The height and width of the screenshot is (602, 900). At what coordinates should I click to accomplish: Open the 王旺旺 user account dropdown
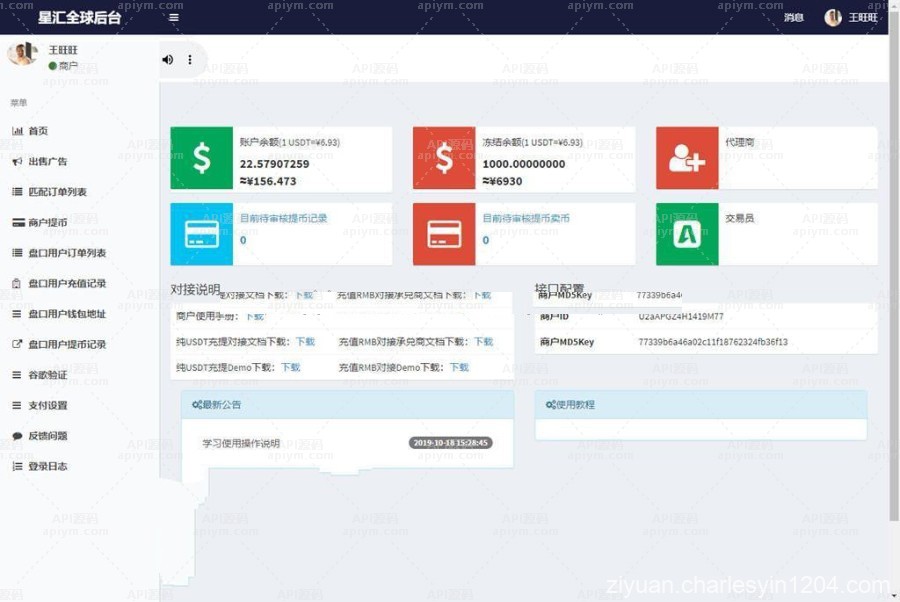coord(856,17)
